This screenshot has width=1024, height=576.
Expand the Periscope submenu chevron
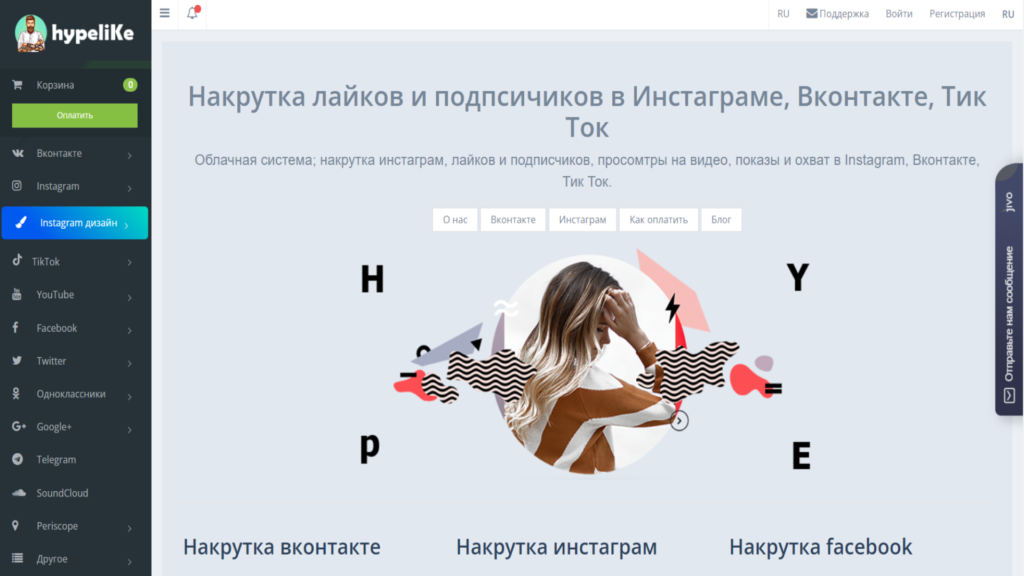pos(130,528)
